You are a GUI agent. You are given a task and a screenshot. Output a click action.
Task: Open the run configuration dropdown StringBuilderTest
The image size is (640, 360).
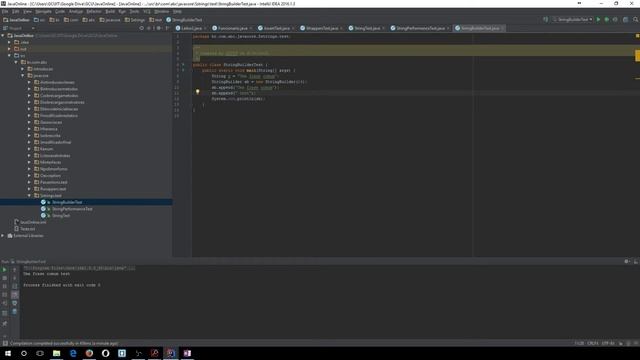[572, 20]
